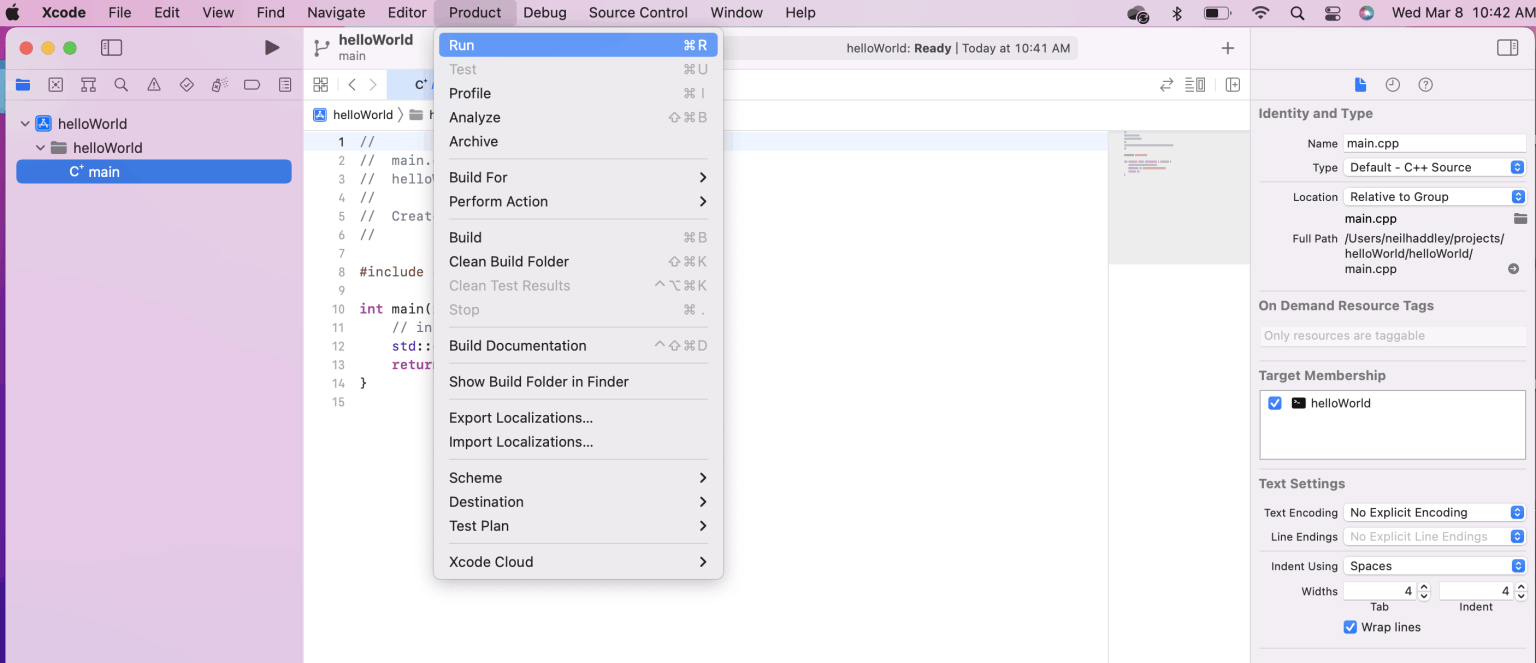Increment the Tab width stepper
The height and width of the screenshot is (663, 1536).
click(x=1425, y=587)
